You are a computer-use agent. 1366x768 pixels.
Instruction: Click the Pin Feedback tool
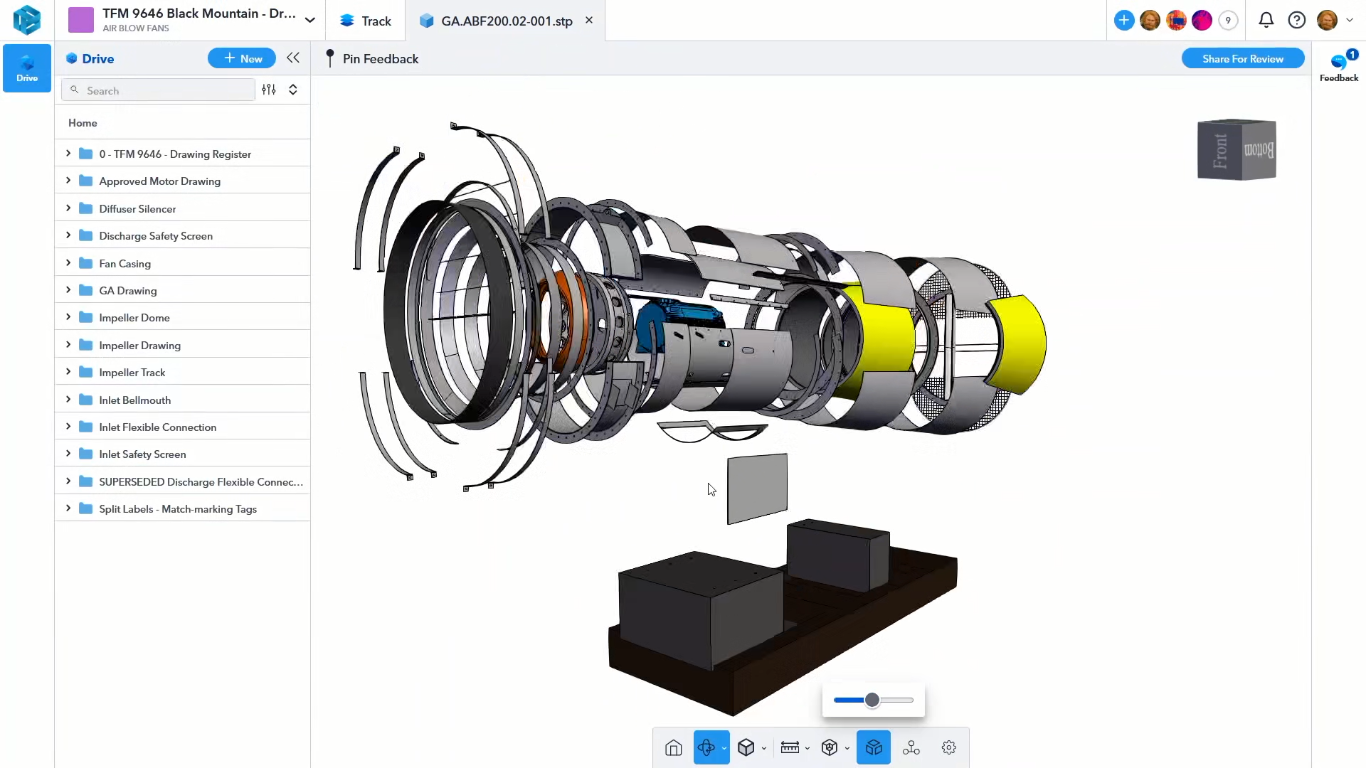pos(372,59)
